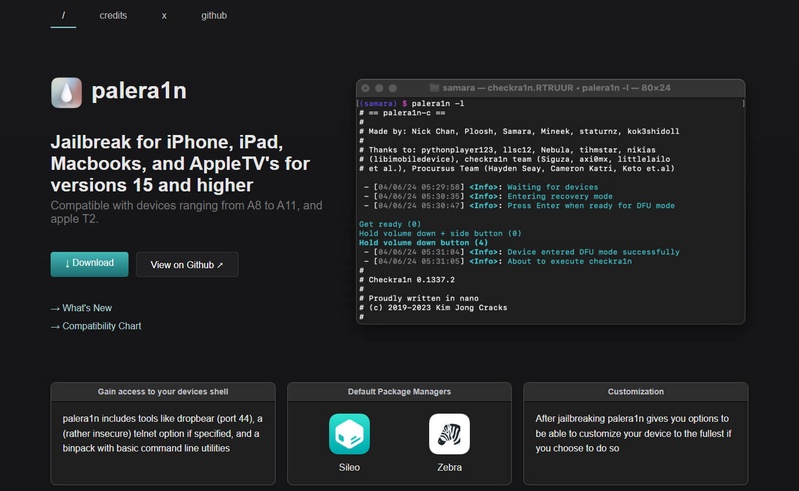
Task: Click dropbear description paragraph
Action: 163,433
